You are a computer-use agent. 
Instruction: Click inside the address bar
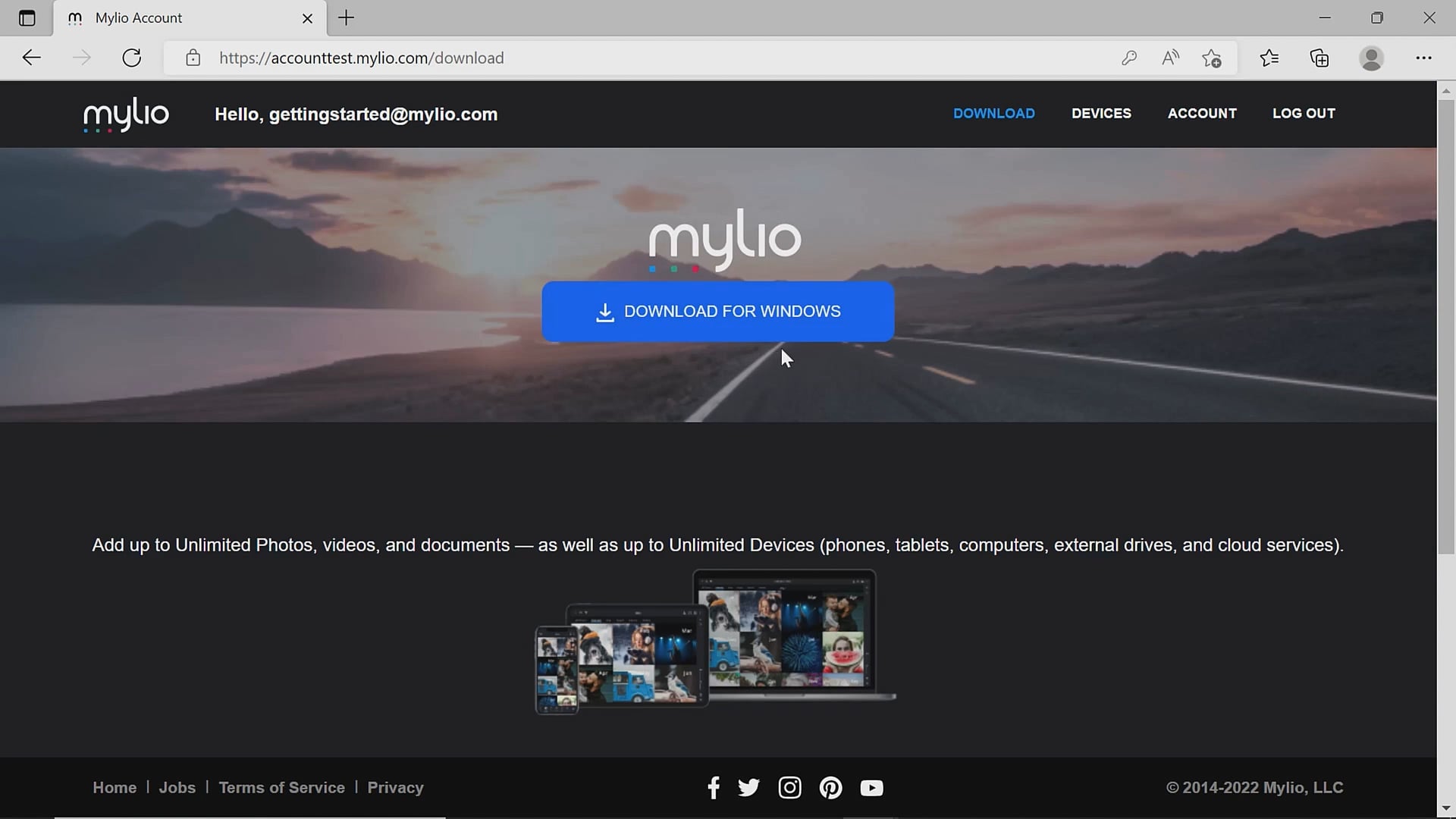pos(531,58)
